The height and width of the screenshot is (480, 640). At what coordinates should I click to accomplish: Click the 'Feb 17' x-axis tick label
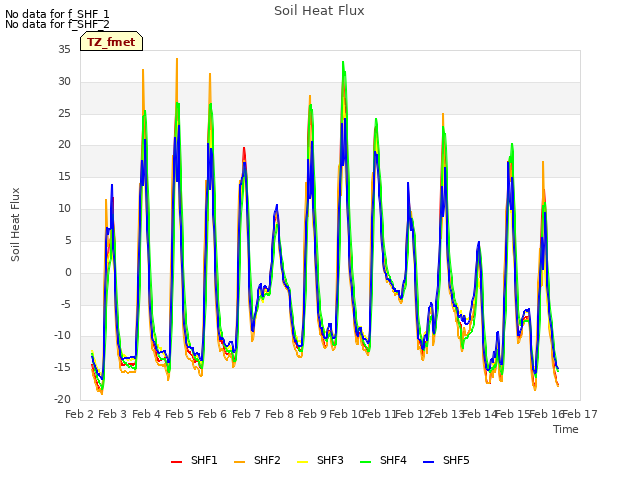pyautogui.click(x=580, y=414)
